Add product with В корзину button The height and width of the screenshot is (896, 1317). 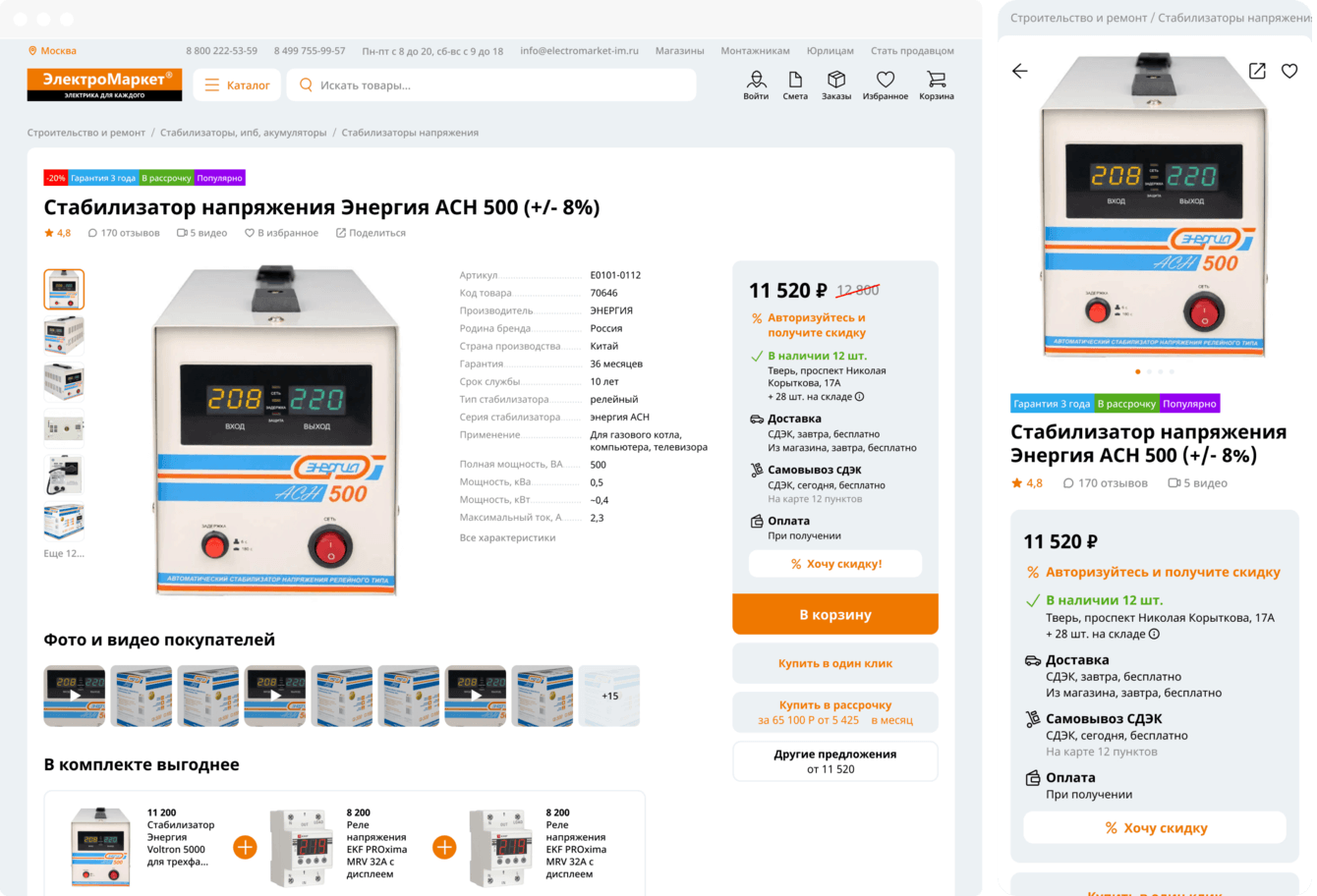pyautogui.click(x=835, y=614)
